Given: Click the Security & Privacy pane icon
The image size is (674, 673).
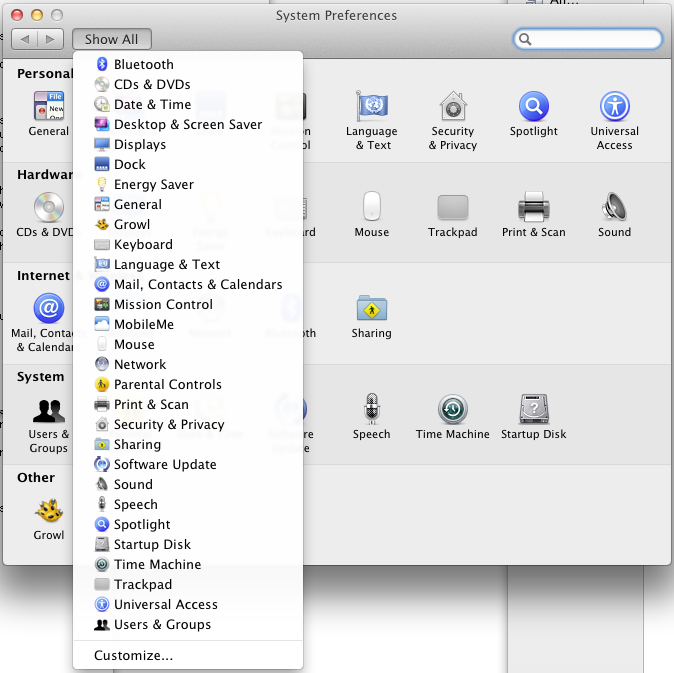Looking at the screenshot, I should 453,108.
